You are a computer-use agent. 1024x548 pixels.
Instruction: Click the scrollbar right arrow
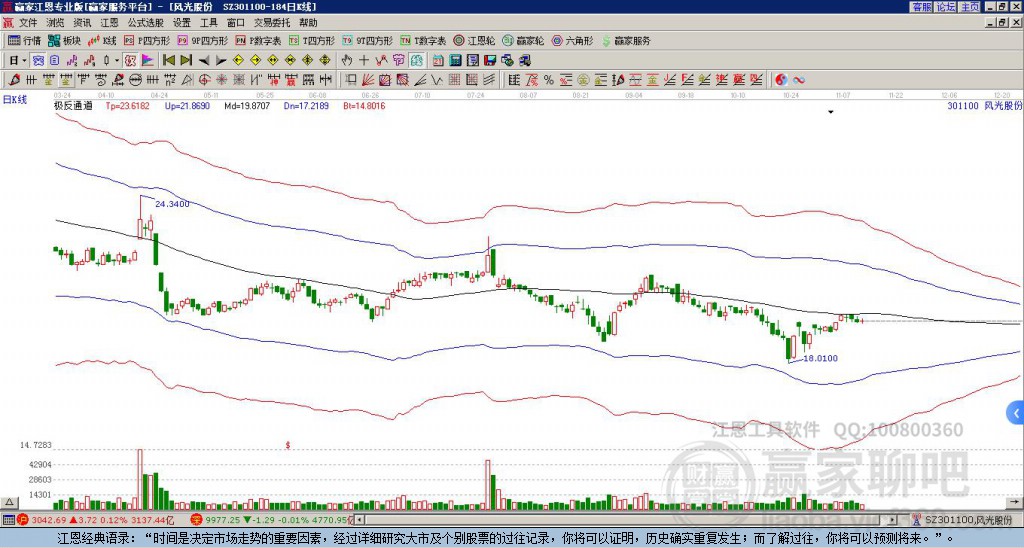tap(893, 520)
